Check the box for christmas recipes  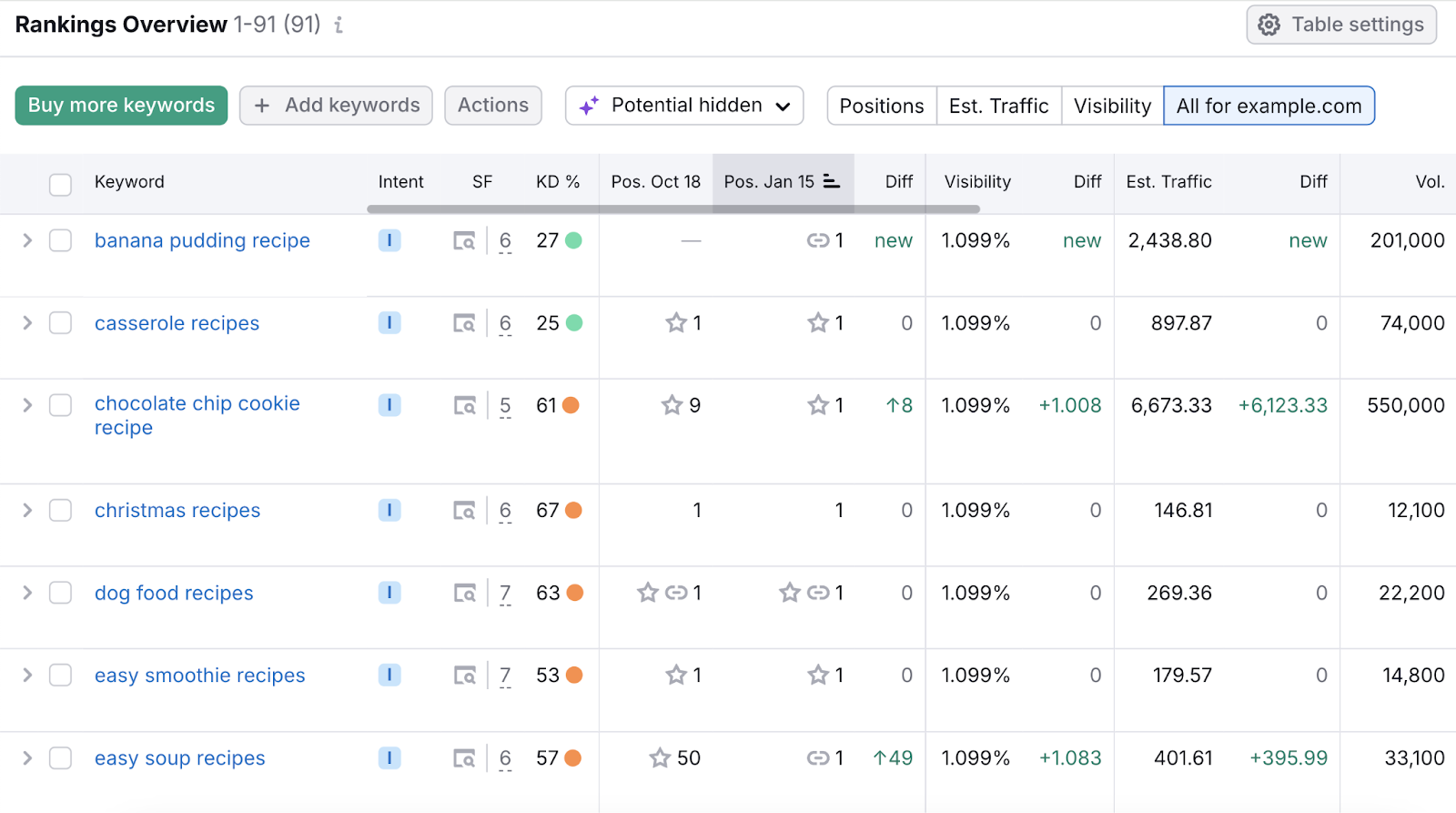tap(61, 511)
